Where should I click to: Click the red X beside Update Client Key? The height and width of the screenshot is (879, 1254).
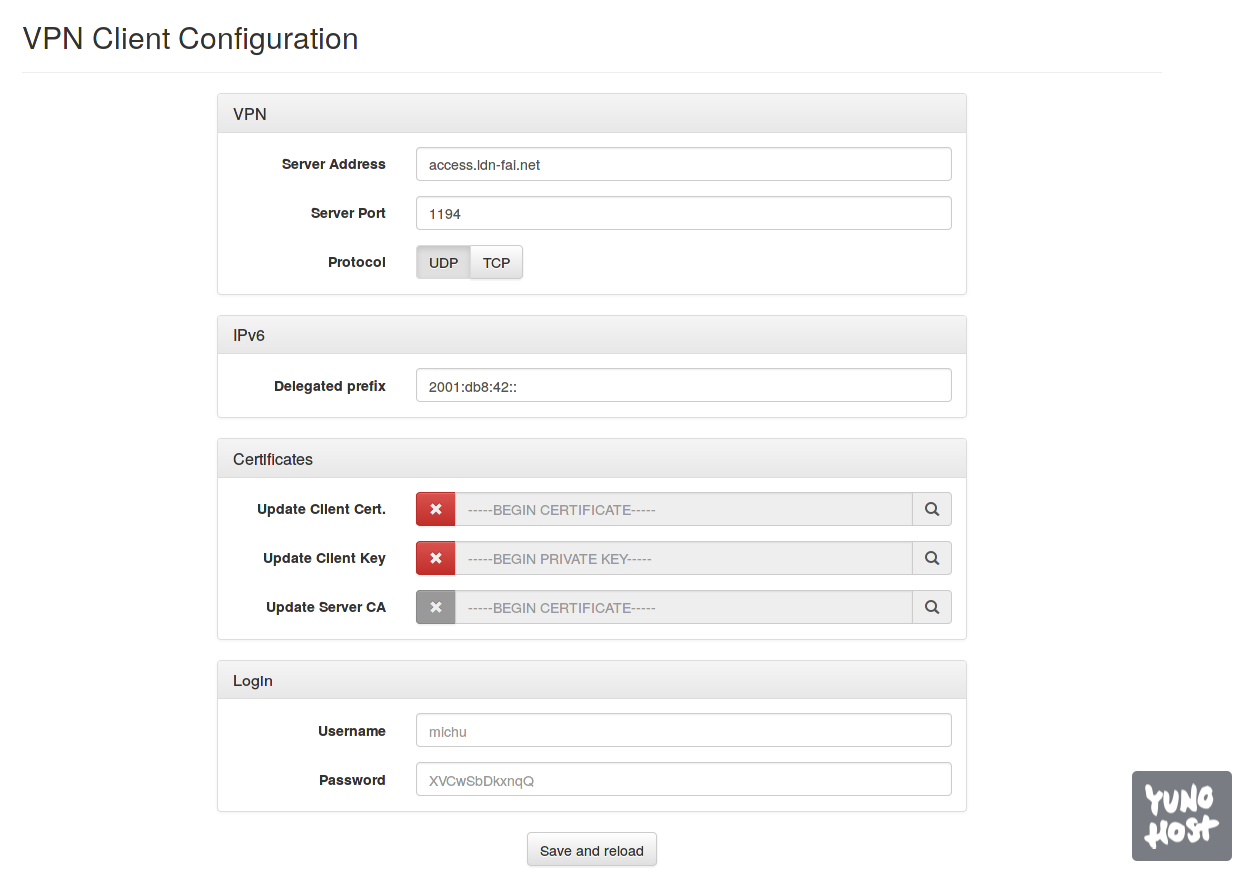click(x=435, y=558)
